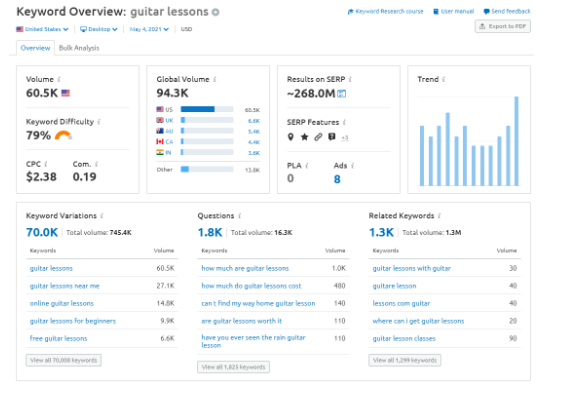Click the 745.4K total volume value
Screen dimensions: 562x398
[120, 233]
